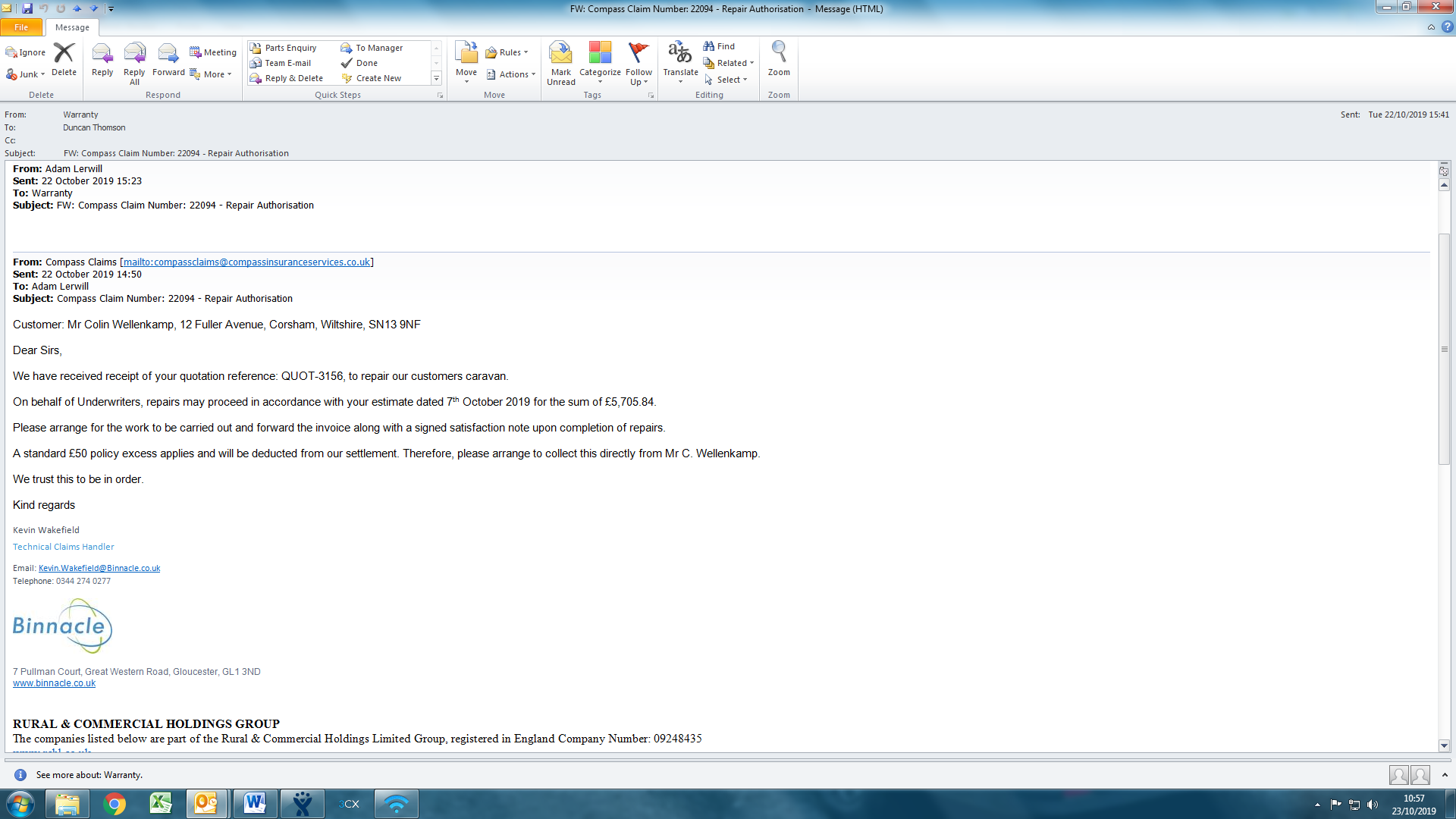Minimize the ribbon with the caret

(x=1431, y=27)
